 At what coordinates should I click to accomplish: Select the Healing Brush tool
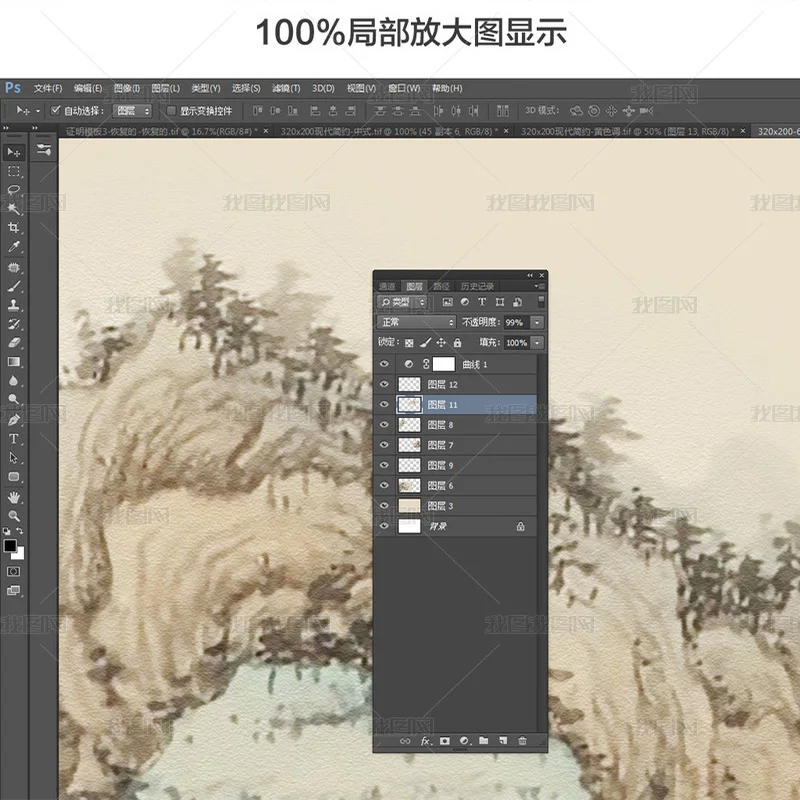(x=14, y=267)
